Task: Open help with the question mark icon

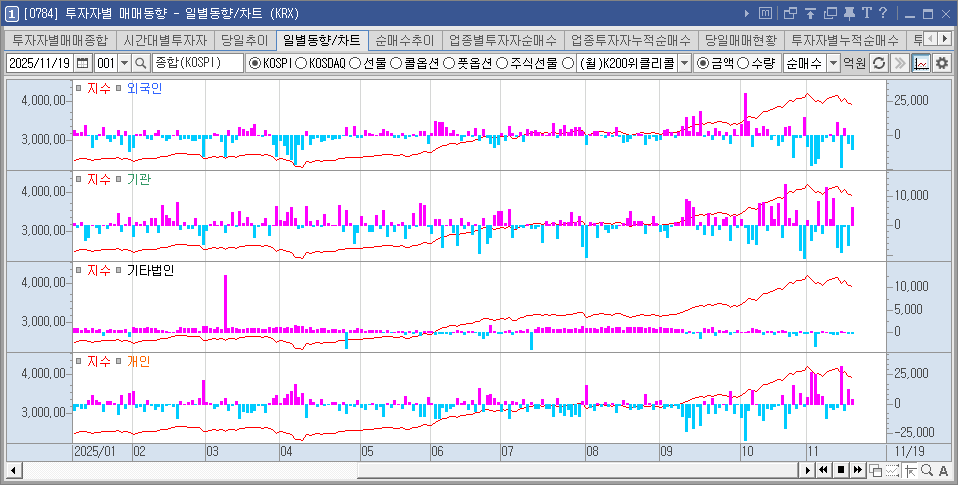Action: 882,13
